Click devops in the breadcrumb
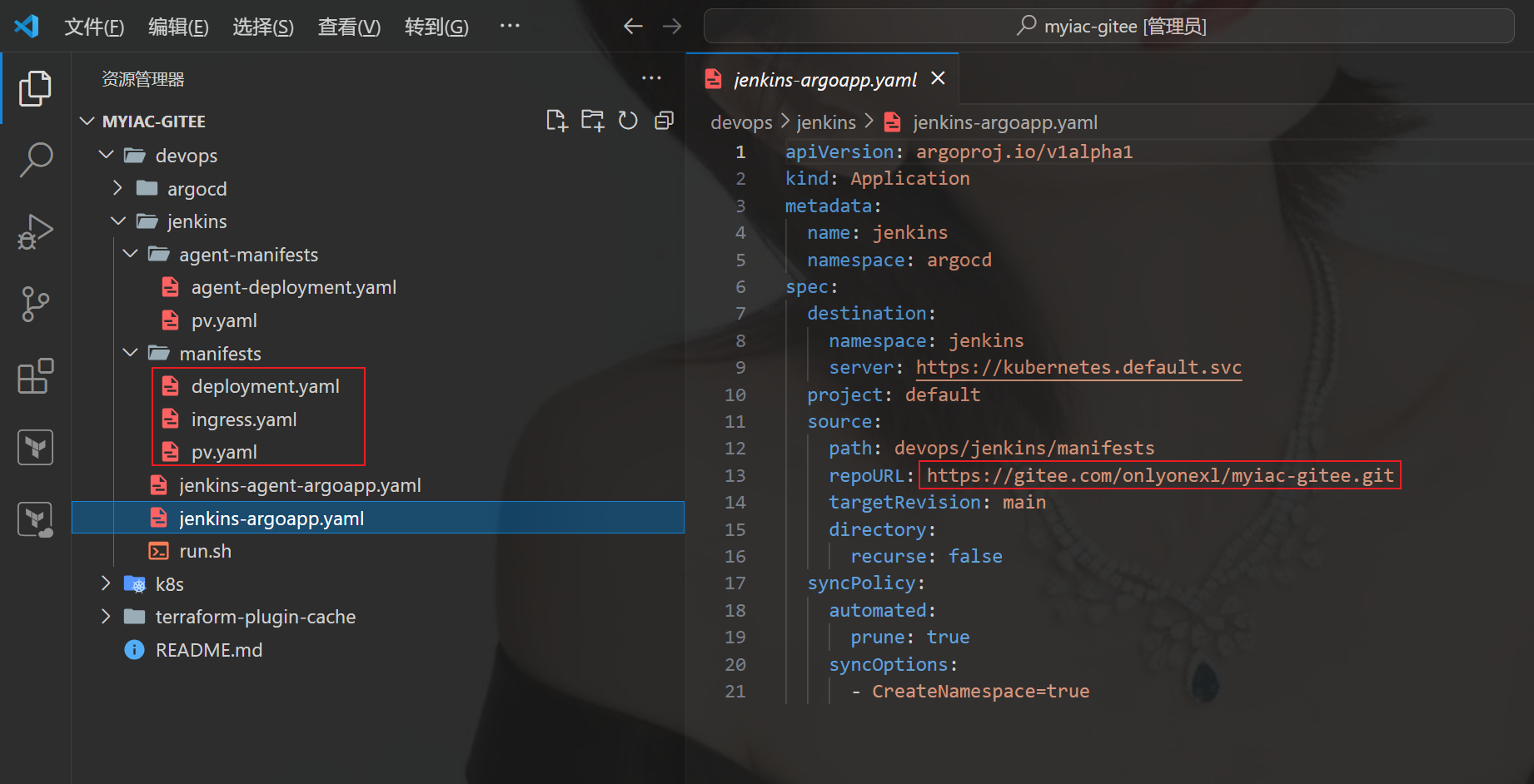The image size is (1534, 784). 741,122
